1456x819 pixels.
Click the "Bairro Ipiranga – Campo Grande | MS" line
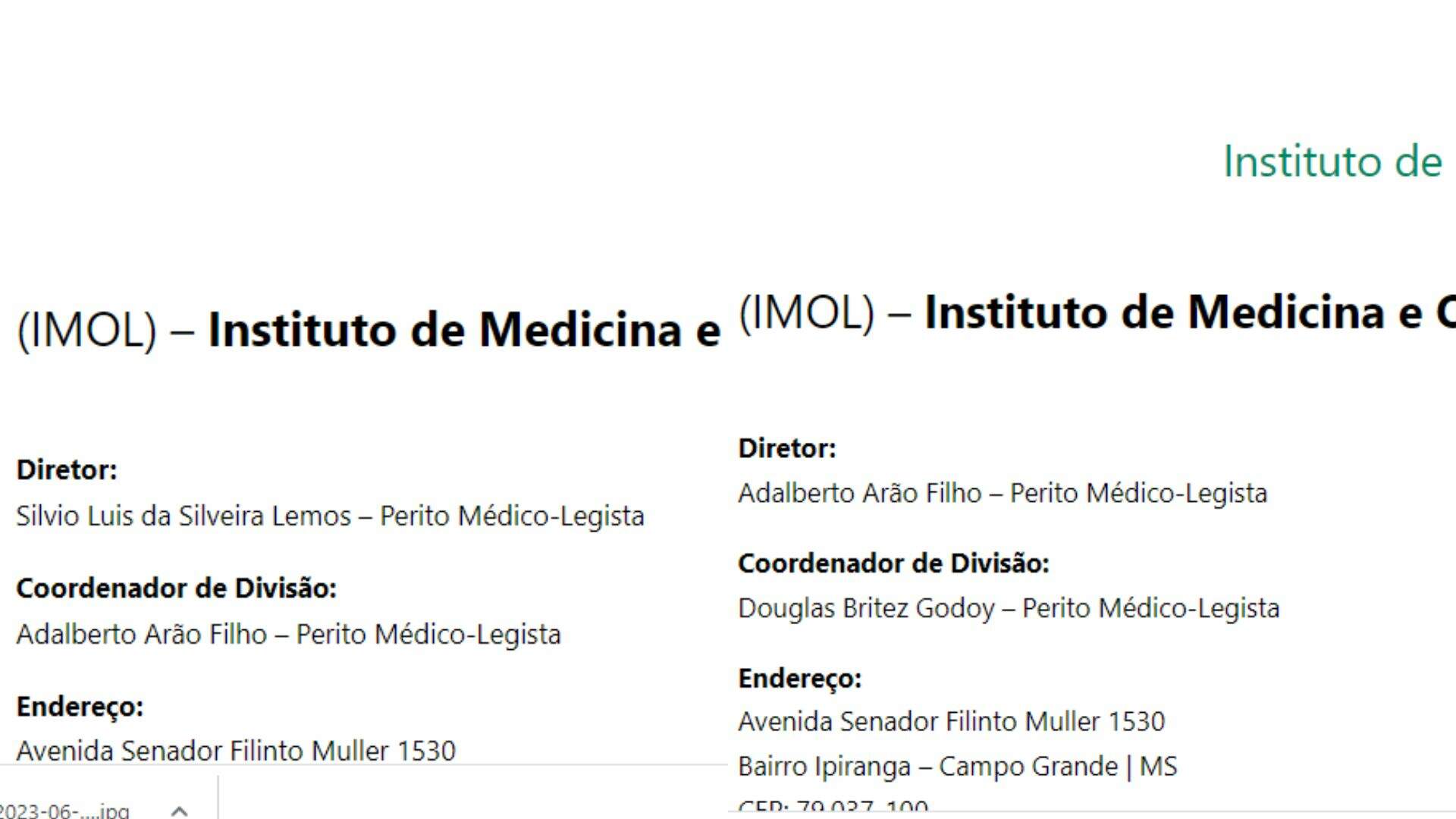[958, 766]
